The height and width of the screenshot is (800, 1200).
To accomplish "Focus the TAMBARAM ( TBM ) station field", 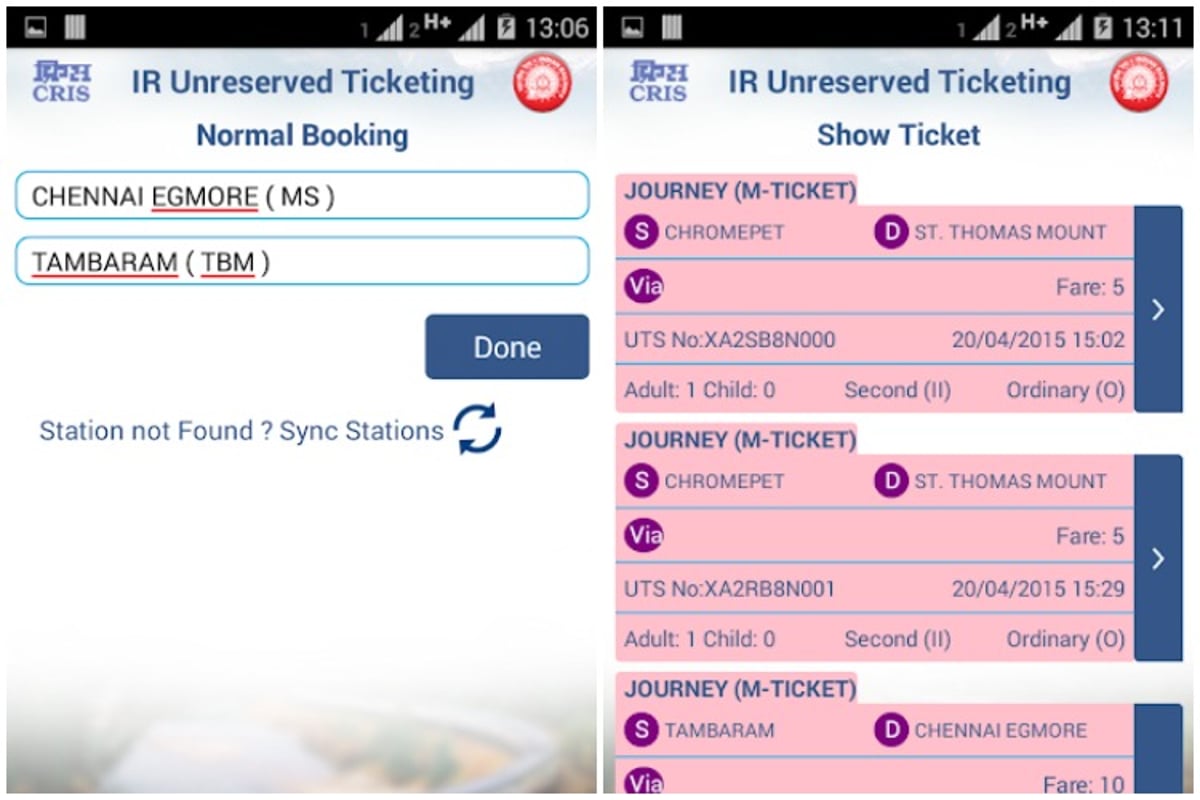I will pyautogui.click(x=301, y=262).
